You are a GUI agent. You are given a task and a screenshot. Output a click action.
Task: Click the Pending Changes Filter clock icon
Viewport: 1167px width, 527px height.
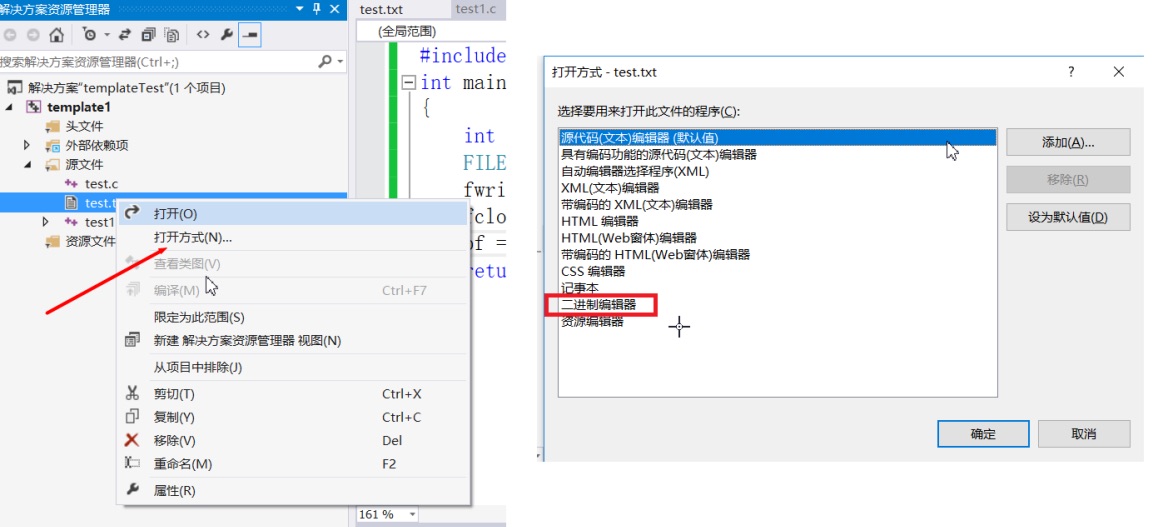(89, 35)
